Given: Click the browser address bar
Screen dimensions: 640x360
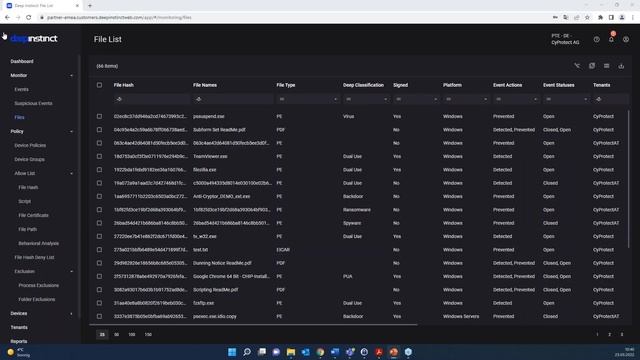Looking at the screenshot, I should [294, 18].
